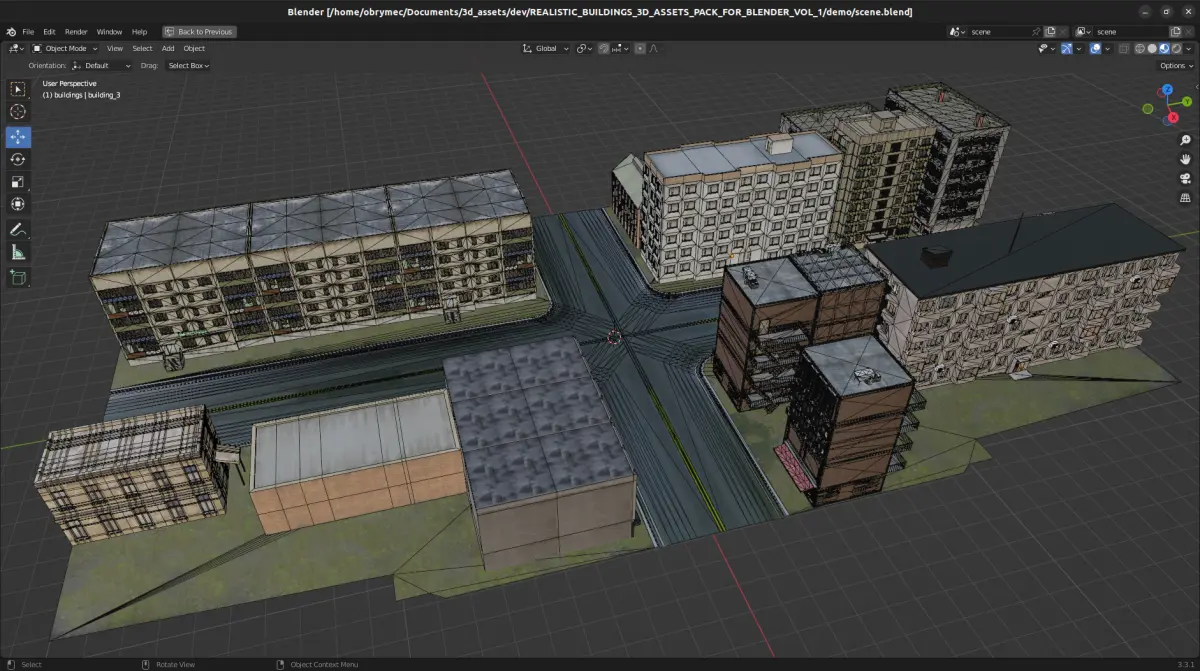Click the Blender logo menu icon

coord(11,32)
